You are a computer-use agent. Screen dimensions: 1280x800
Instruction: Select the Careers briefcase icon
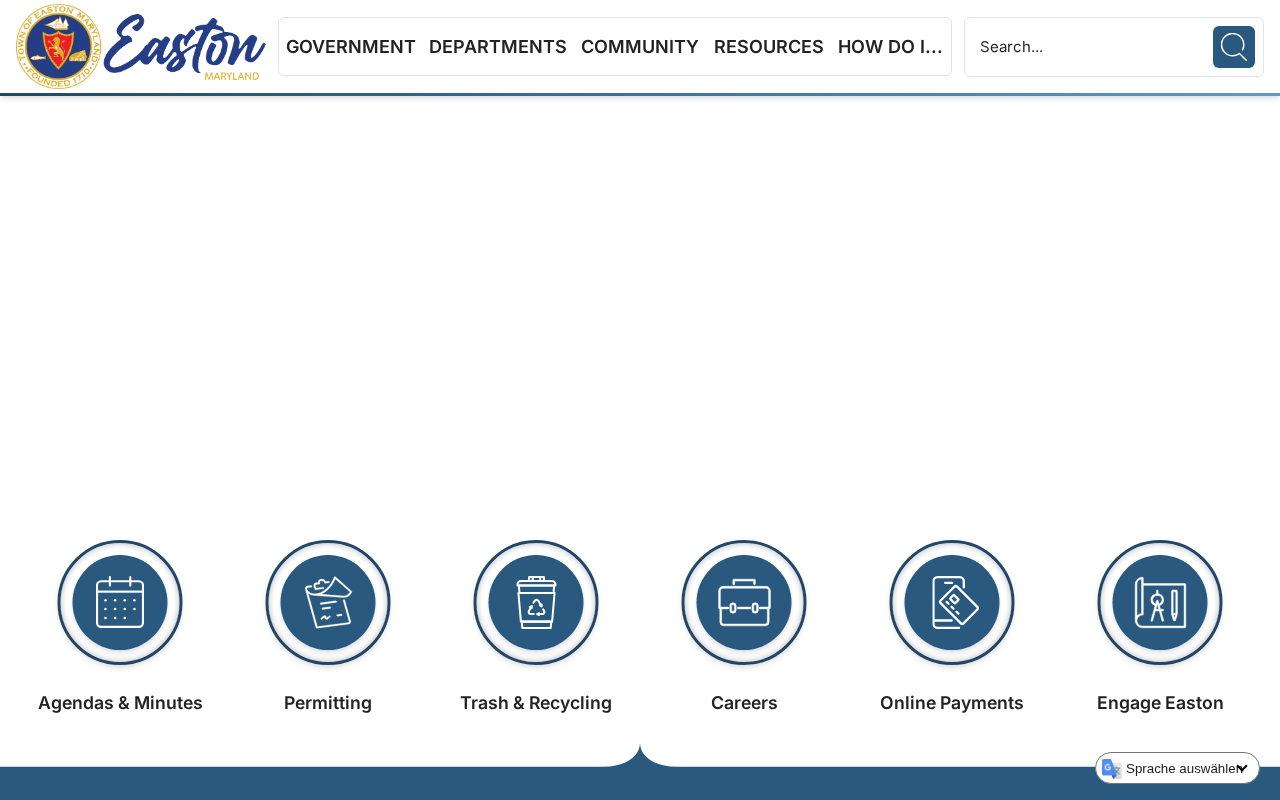[x=744, y=603]
